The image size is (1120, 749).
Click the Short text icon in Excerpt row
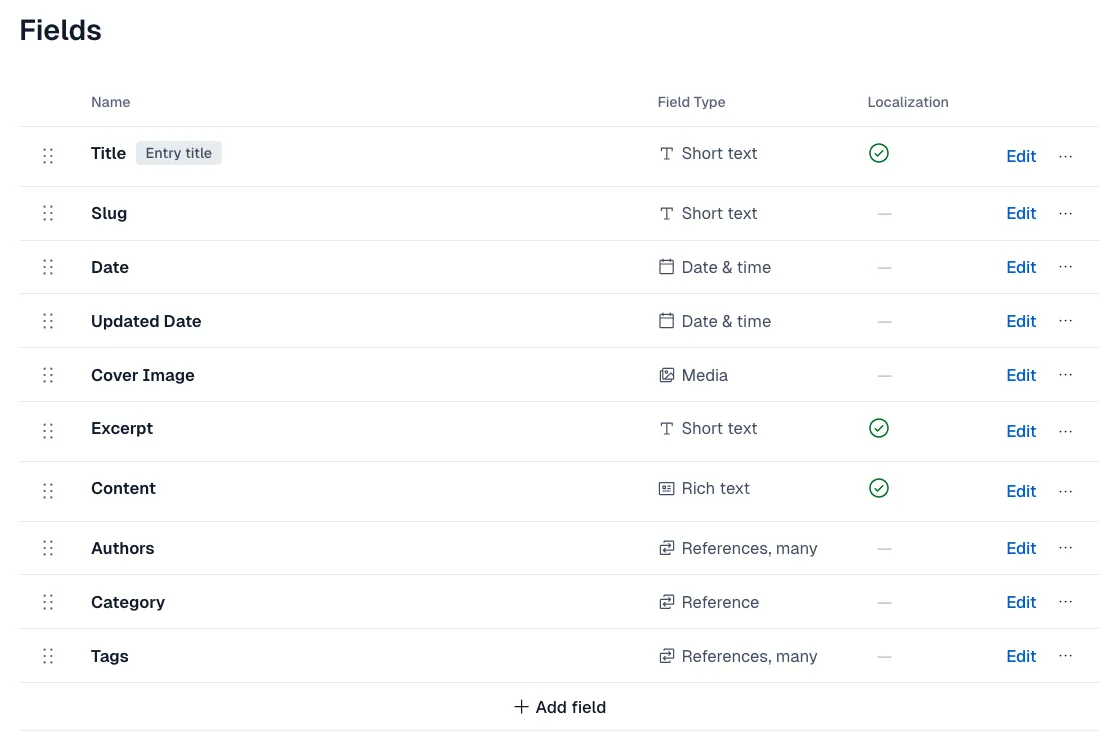(x=666, y=428)
